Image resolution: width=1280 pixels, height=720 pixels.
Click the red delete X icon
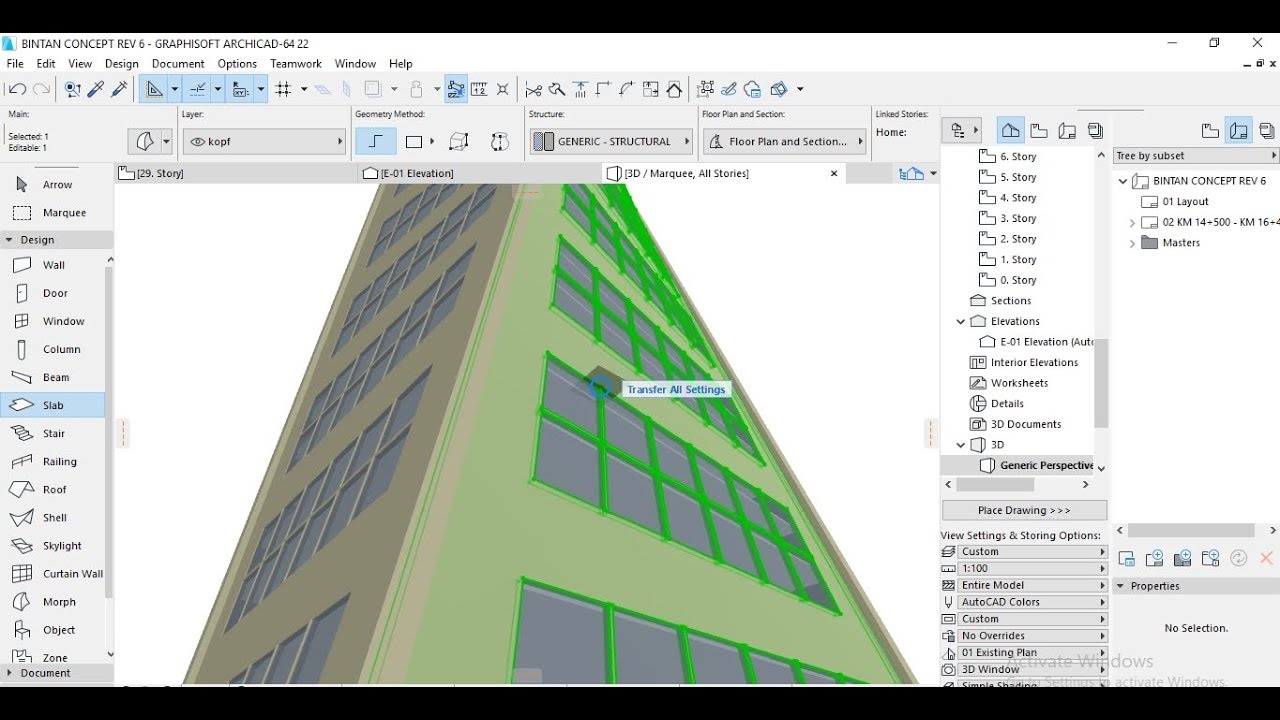pyautogui.click(x=1266, y=559)
